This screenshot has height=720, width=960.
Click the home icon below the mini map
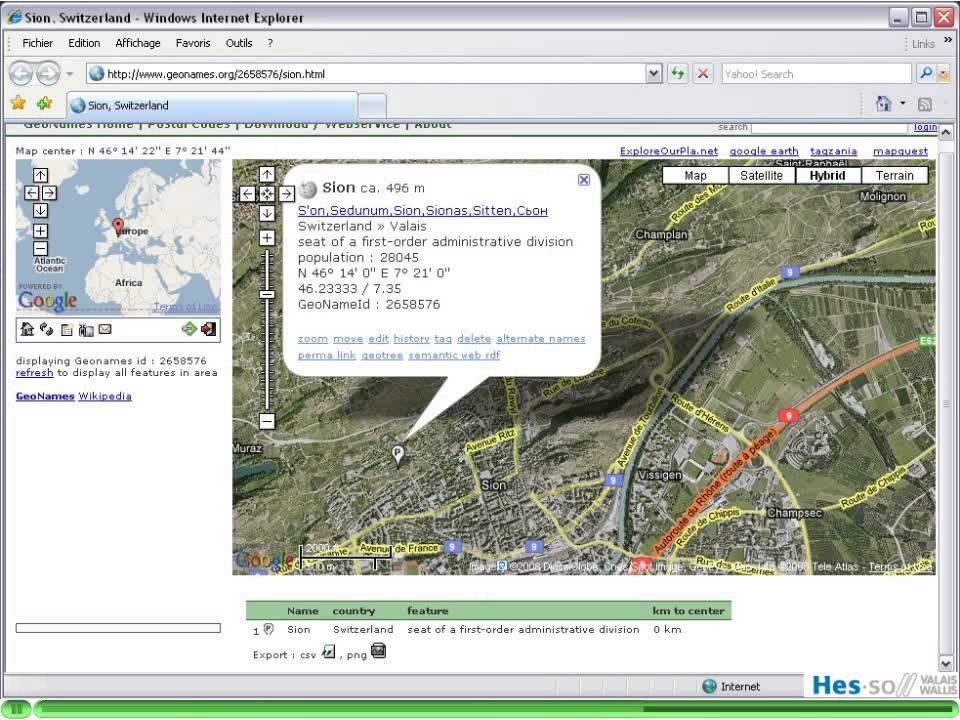coord(27,329)
